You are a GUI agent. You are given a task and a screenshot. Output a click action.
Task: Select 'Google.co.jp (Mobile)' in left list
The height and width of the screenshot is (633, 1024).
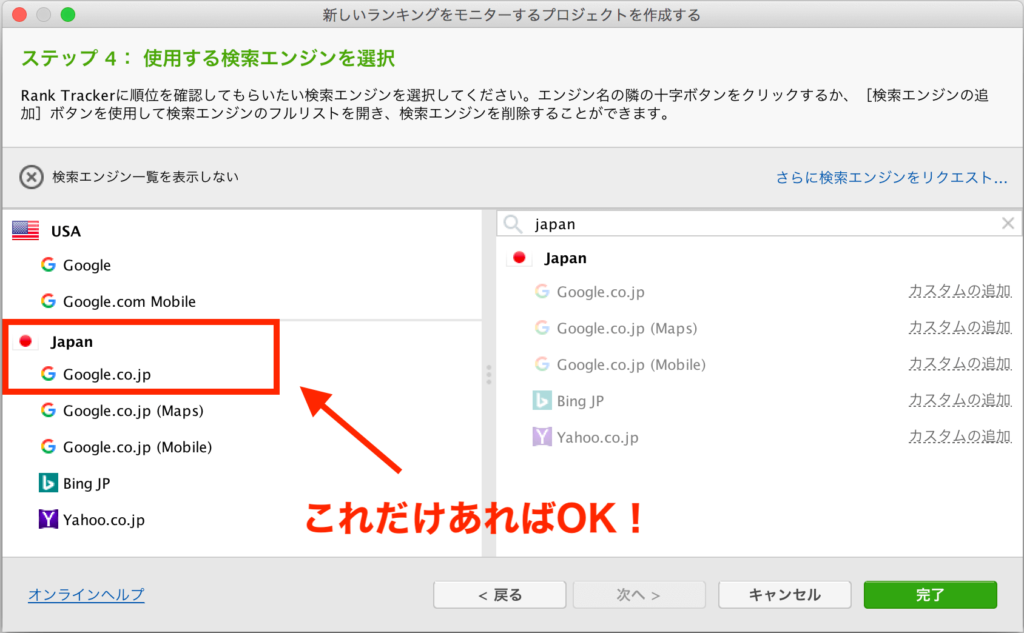click(138, 447)
